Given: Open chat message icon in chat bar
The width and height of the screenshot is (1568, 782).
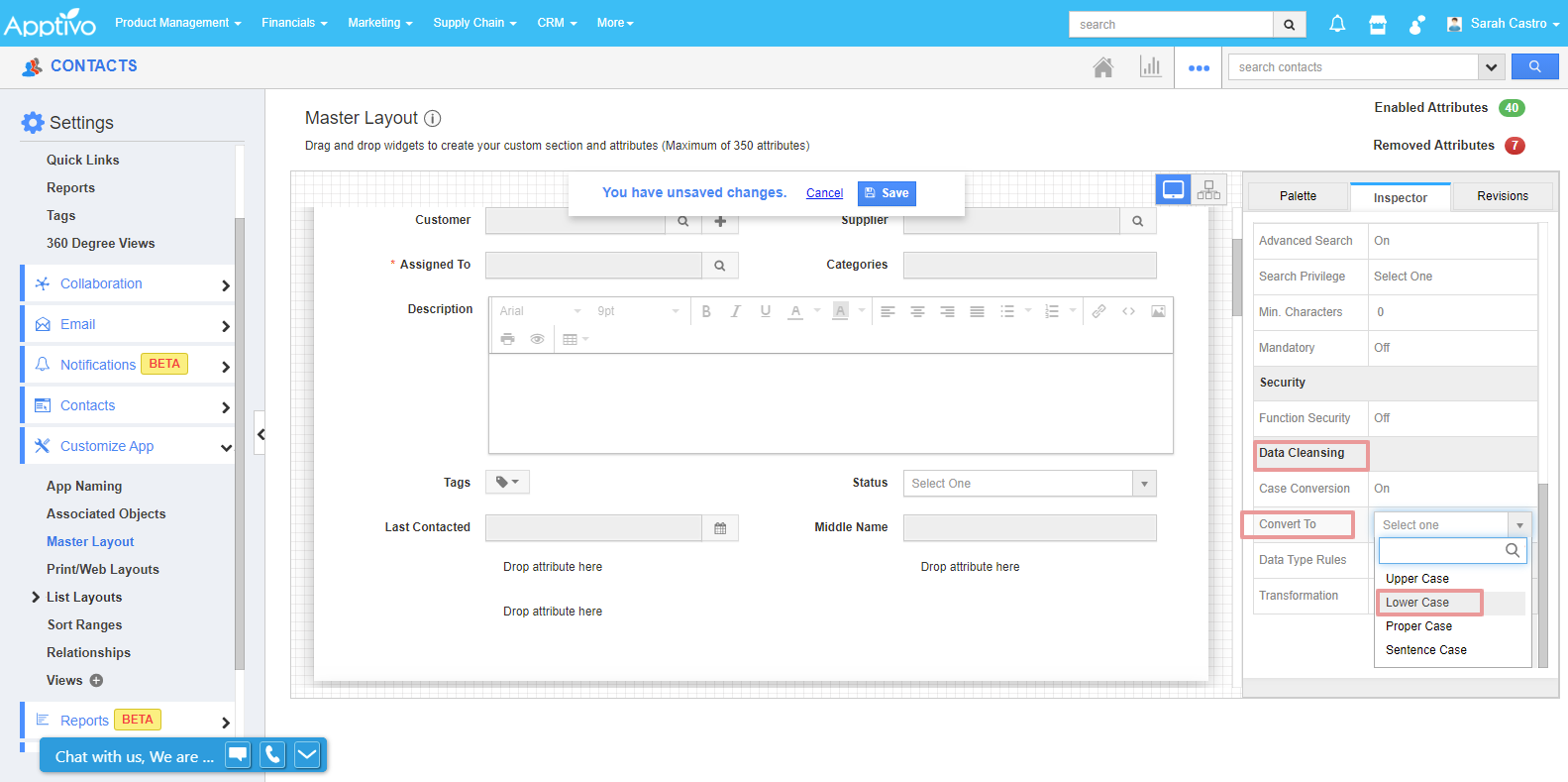Looking at the screenshot, I should pos(238,755).
